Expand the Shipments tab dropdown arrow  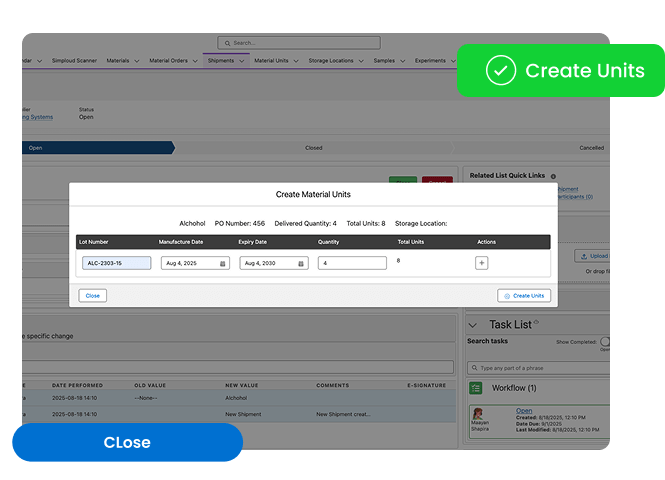click(242, 61)
